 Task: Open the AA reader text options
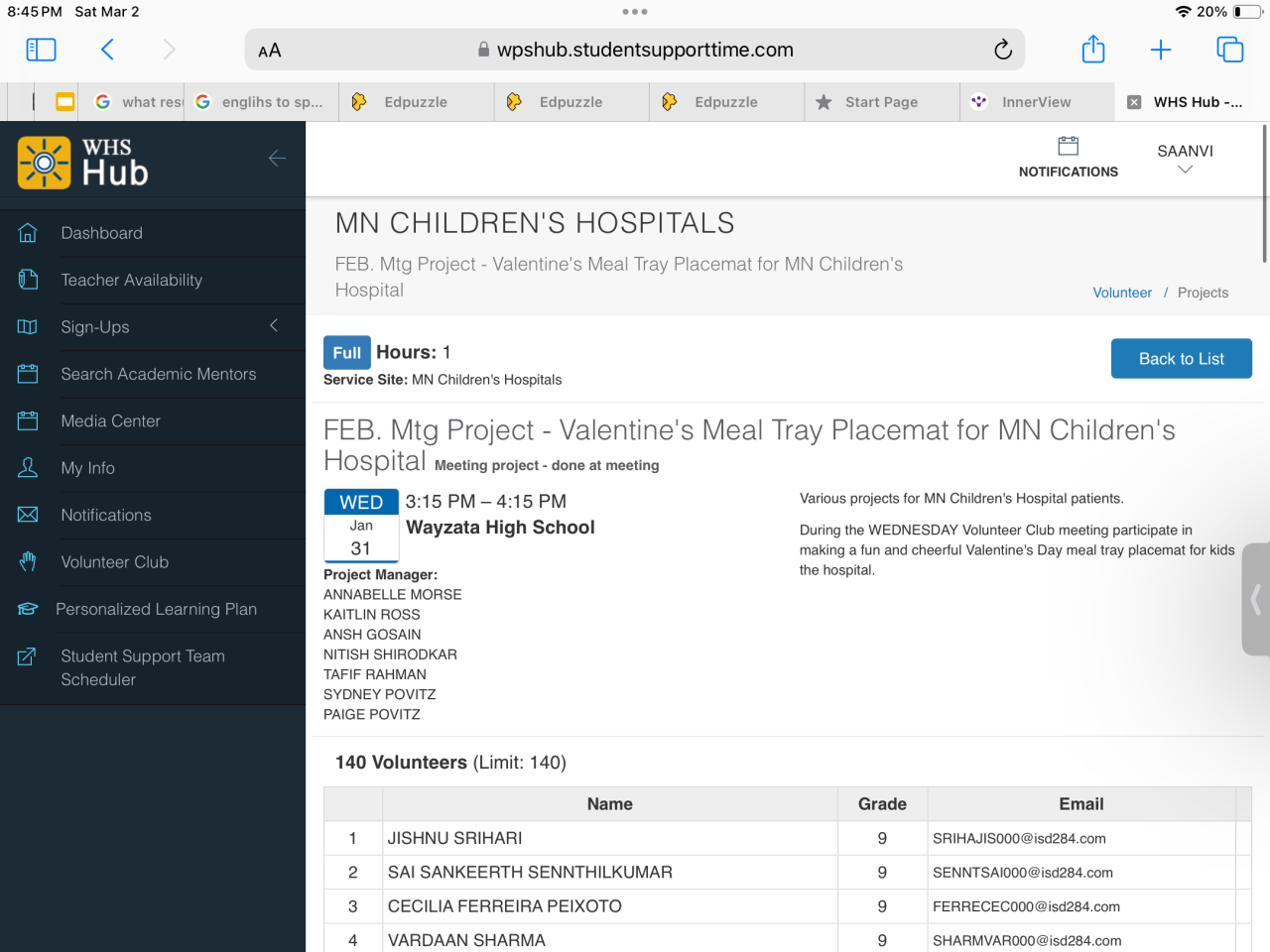click(270, 51)
